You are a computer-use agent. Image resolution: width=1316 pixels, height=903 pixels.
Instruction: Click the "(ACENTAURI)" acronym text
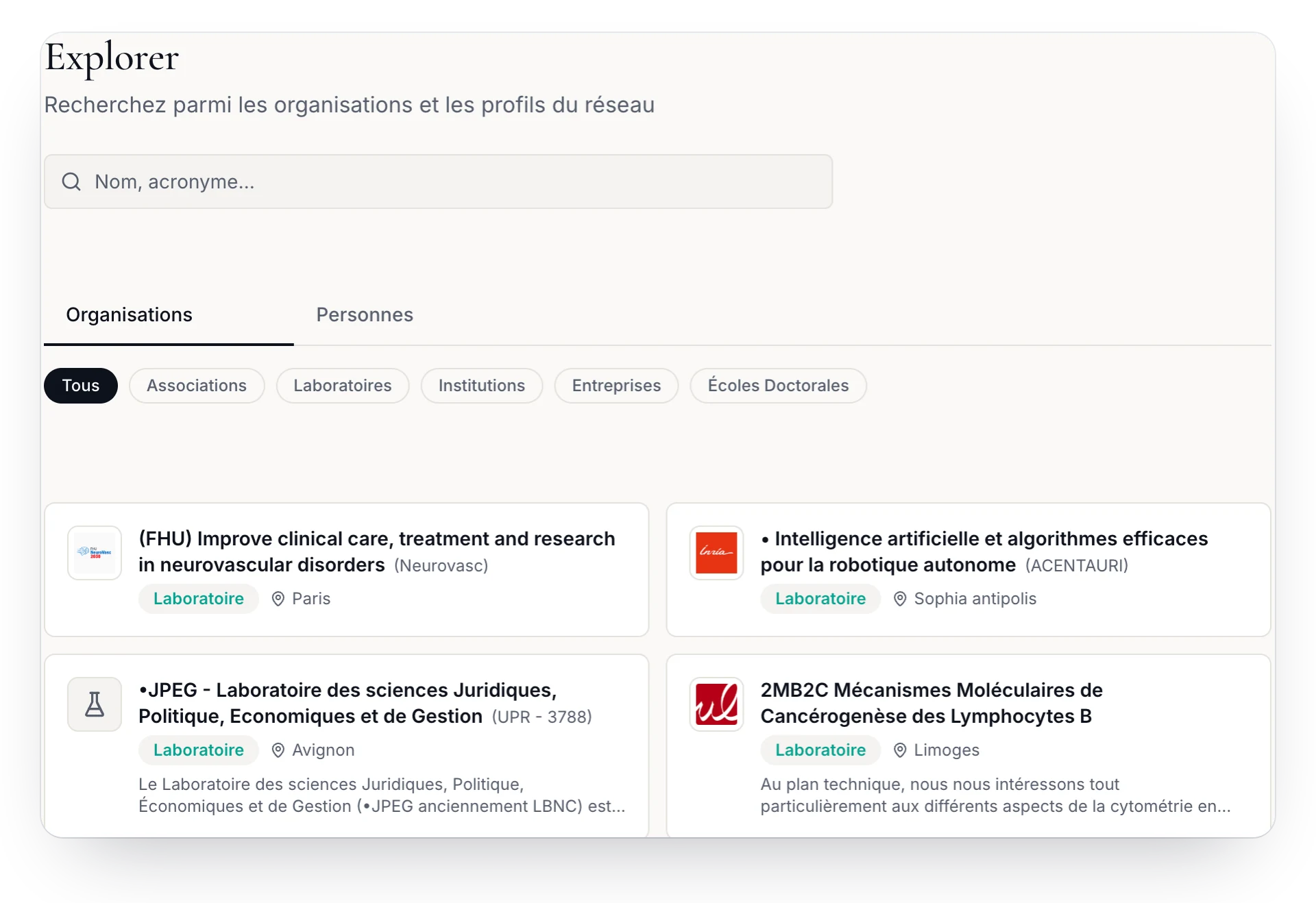point(1077,565)
